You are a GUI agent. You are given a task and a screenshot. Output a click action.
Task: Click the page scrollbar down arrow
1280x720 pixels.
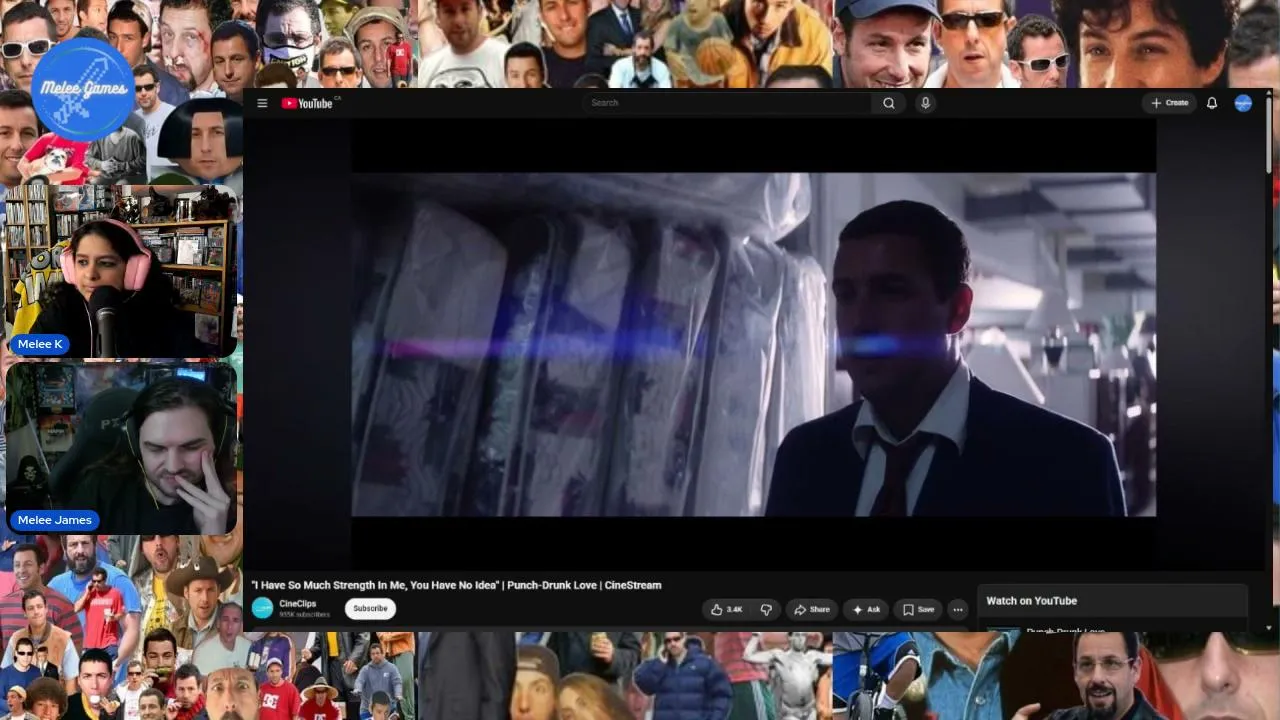point(1269,627)
